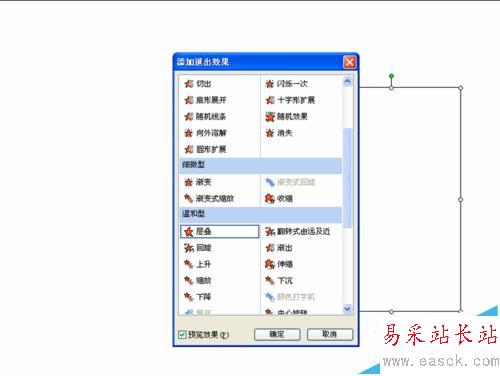Click the green rotation handle of the shape
500x376 pixels.
coord(391,76)
